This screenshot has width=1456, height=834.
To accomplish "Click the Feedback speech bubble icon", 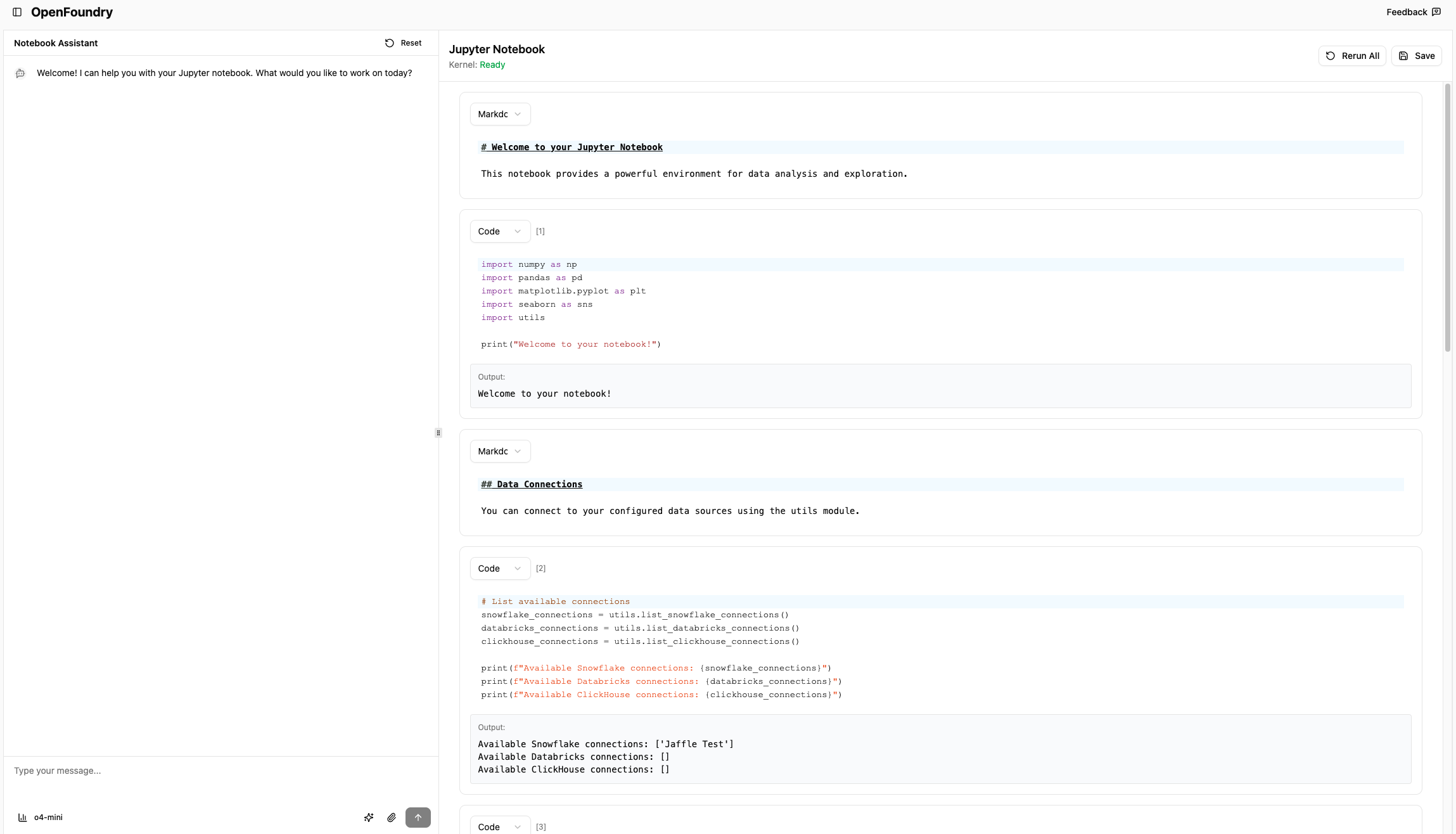I will tap(1436, 12).
